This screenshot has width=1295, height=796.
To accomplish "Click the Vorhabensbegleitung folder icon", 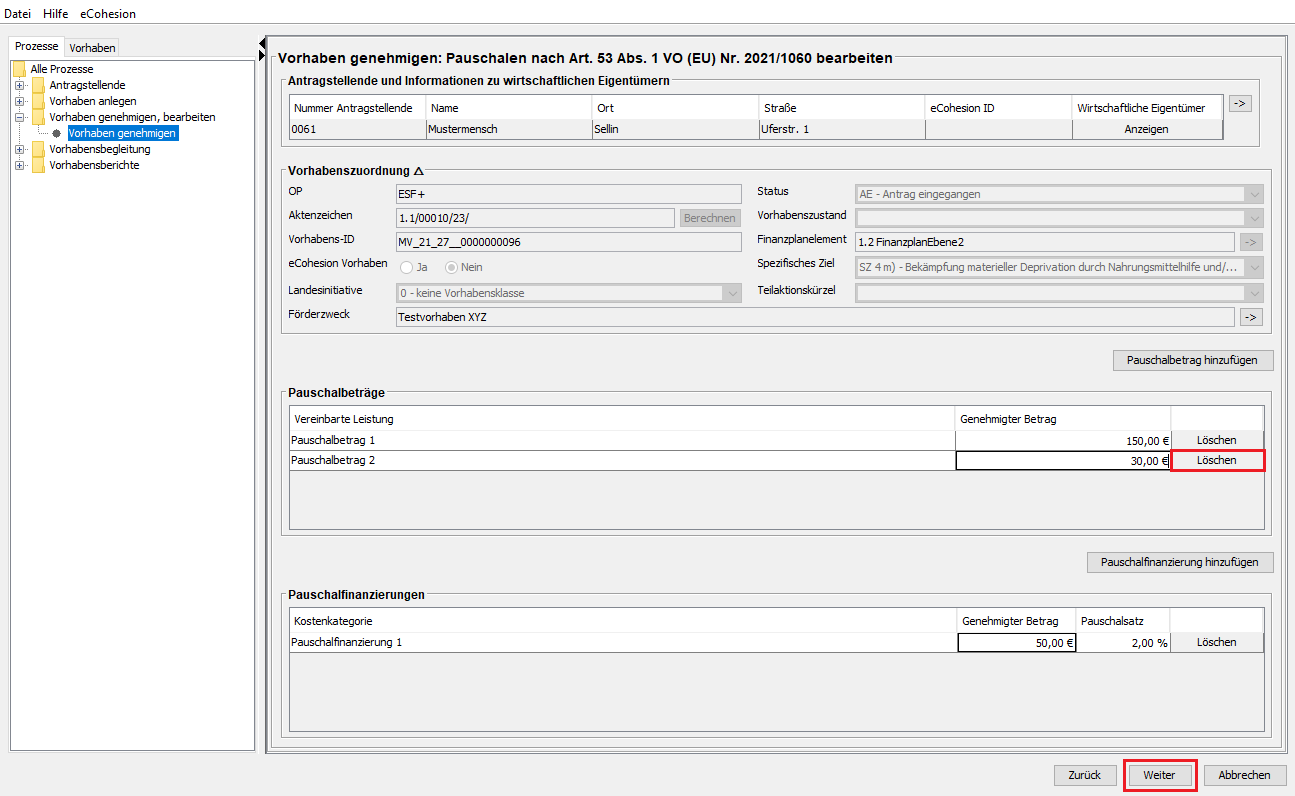I will click(x=39, y=149).
